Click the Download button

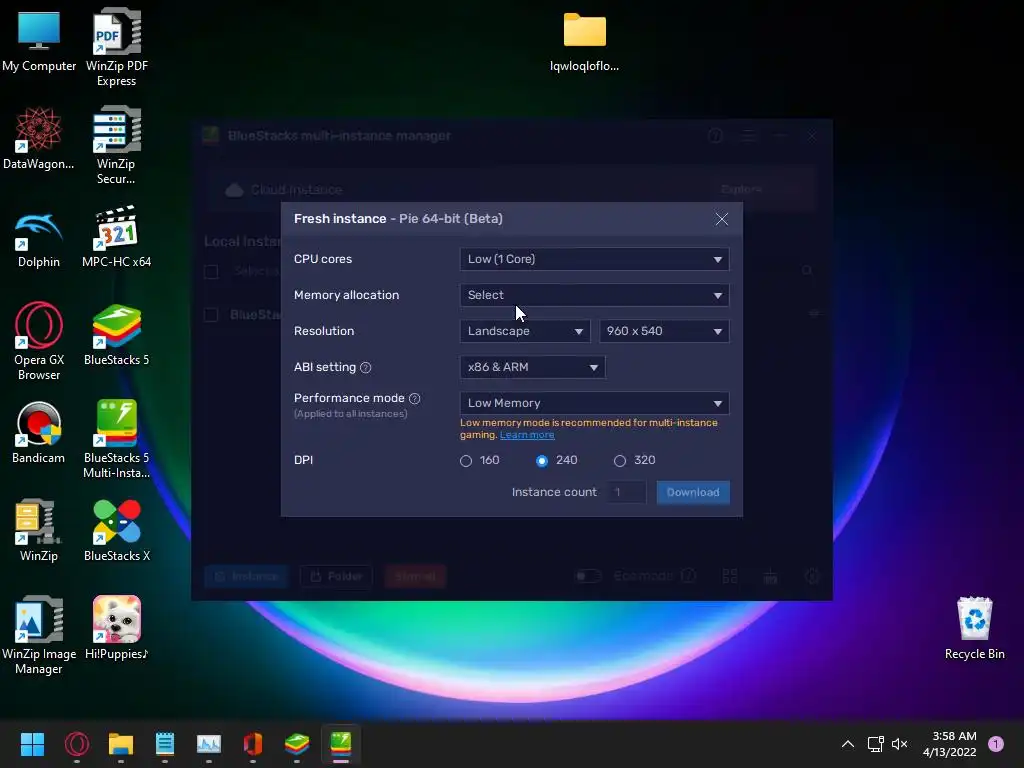pyautogui.click(x=693, y=492)
